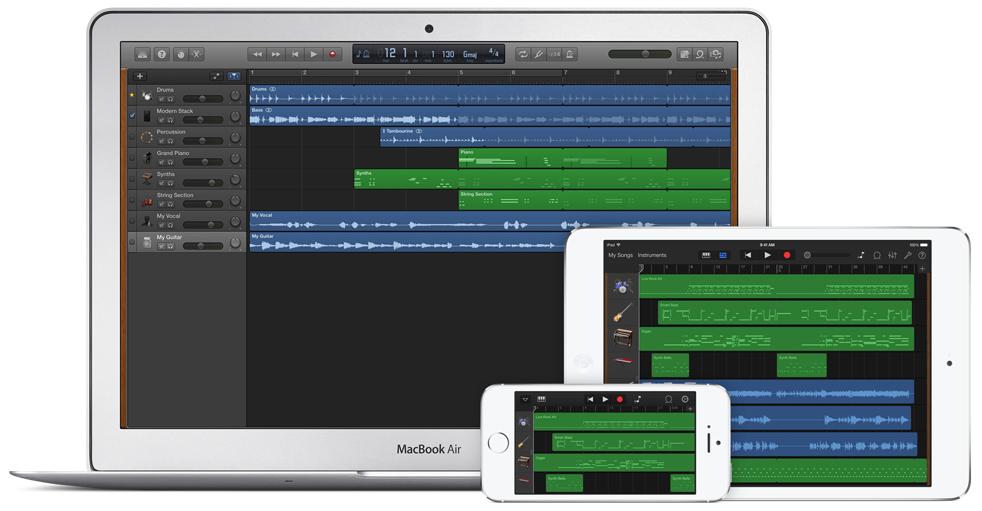Select the green Piano region on the MacBook

click(562, 158)
